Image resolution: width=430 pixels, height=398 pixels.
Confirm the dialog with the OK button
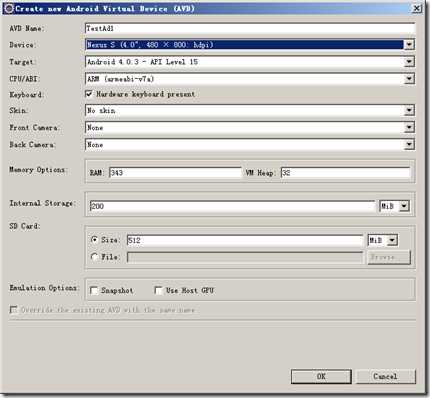(x=321, y=376)
